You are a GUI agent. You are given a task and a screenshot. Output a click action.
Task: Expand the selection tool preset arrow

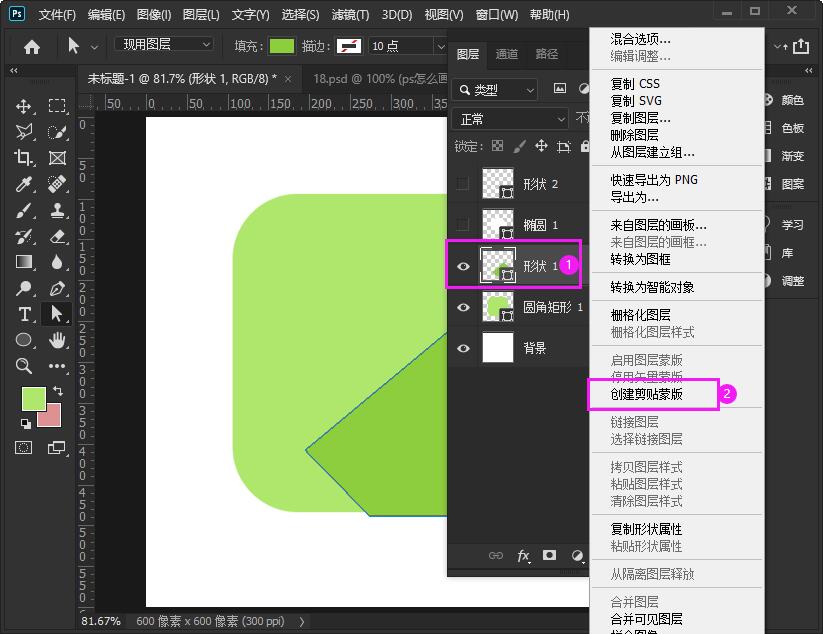tap(94, 47)
